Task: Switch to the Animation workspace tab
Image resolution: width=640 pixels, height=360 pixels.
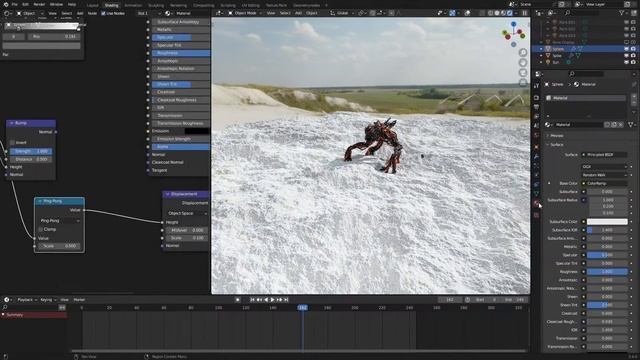Action: pyautogui.click(x=133, y=5)
